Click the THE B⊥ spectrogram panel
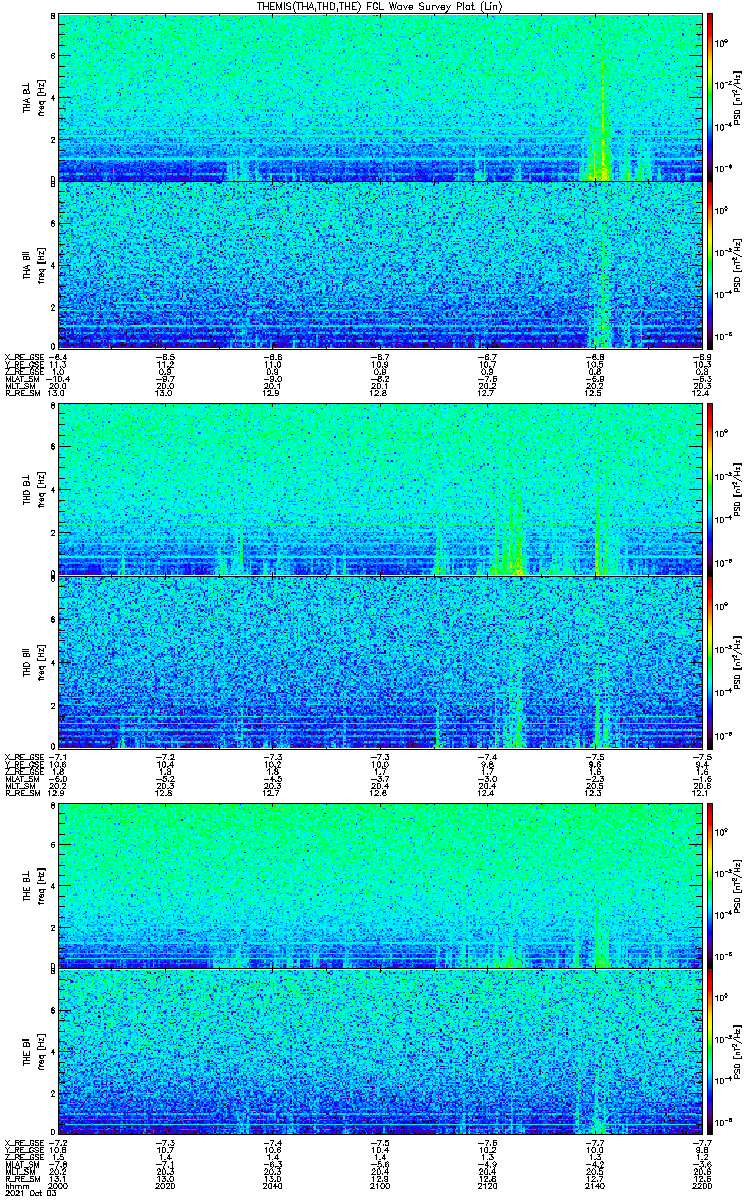The image size is (750, 1200). [x=380, y=885]
